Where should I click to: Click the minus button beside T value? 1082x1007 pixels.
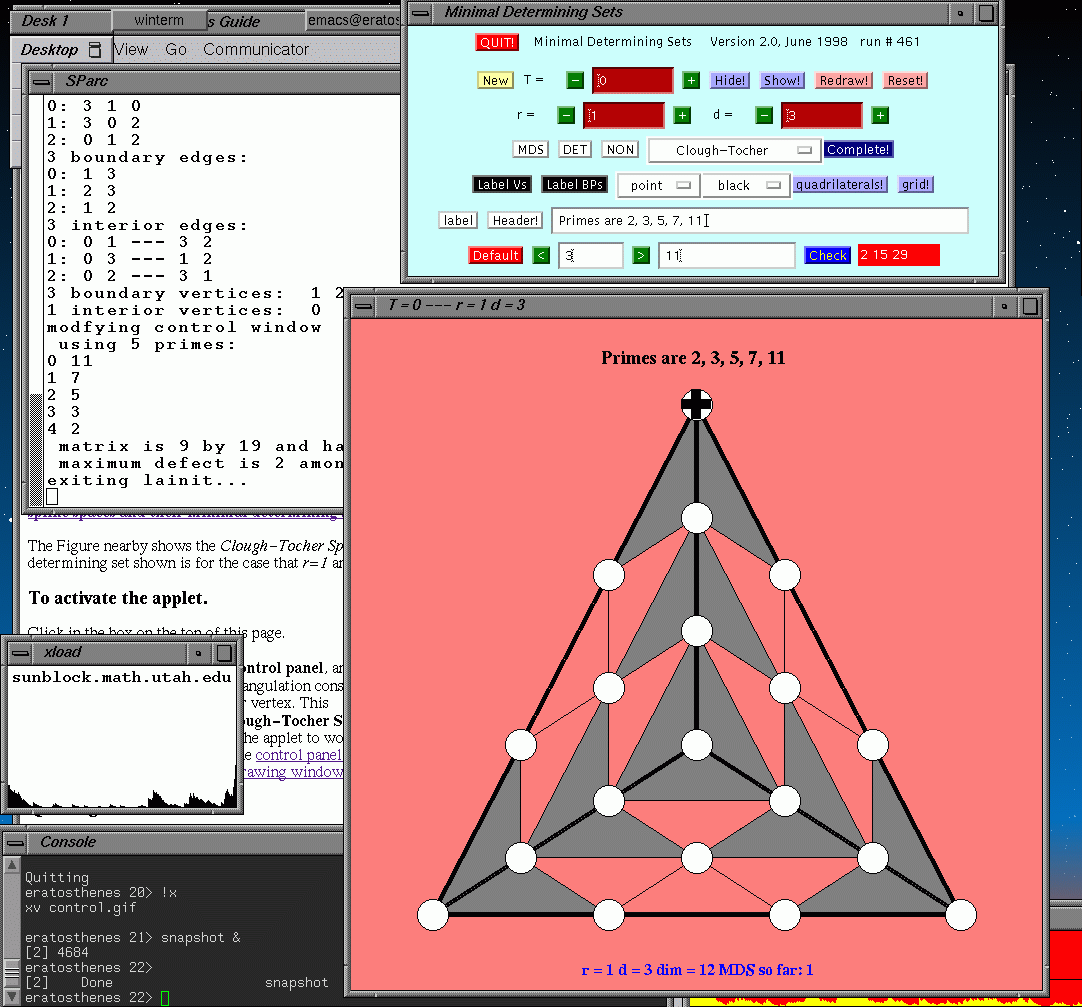(575, 80)
